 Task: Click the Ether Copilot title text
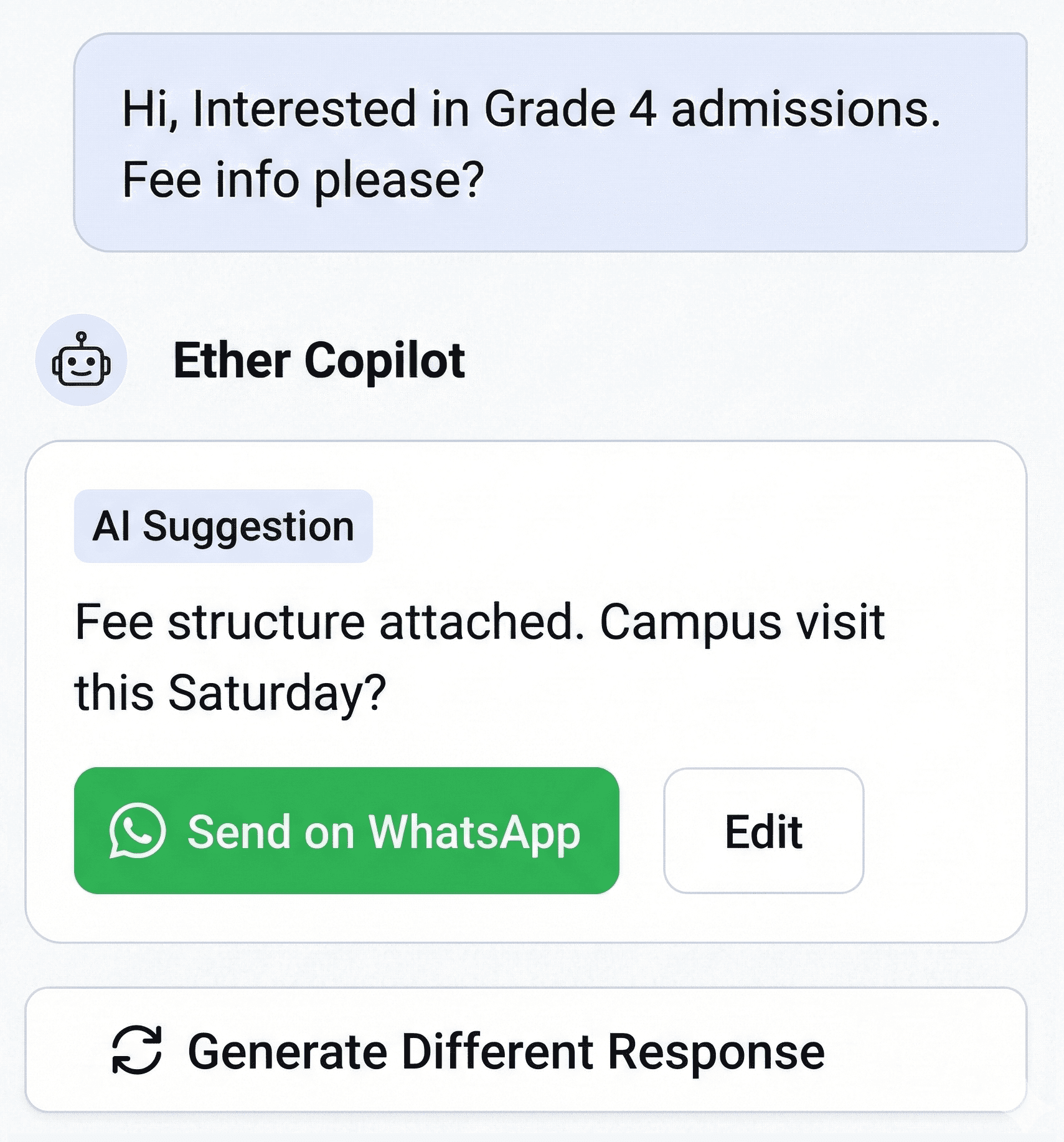point(319,361)
